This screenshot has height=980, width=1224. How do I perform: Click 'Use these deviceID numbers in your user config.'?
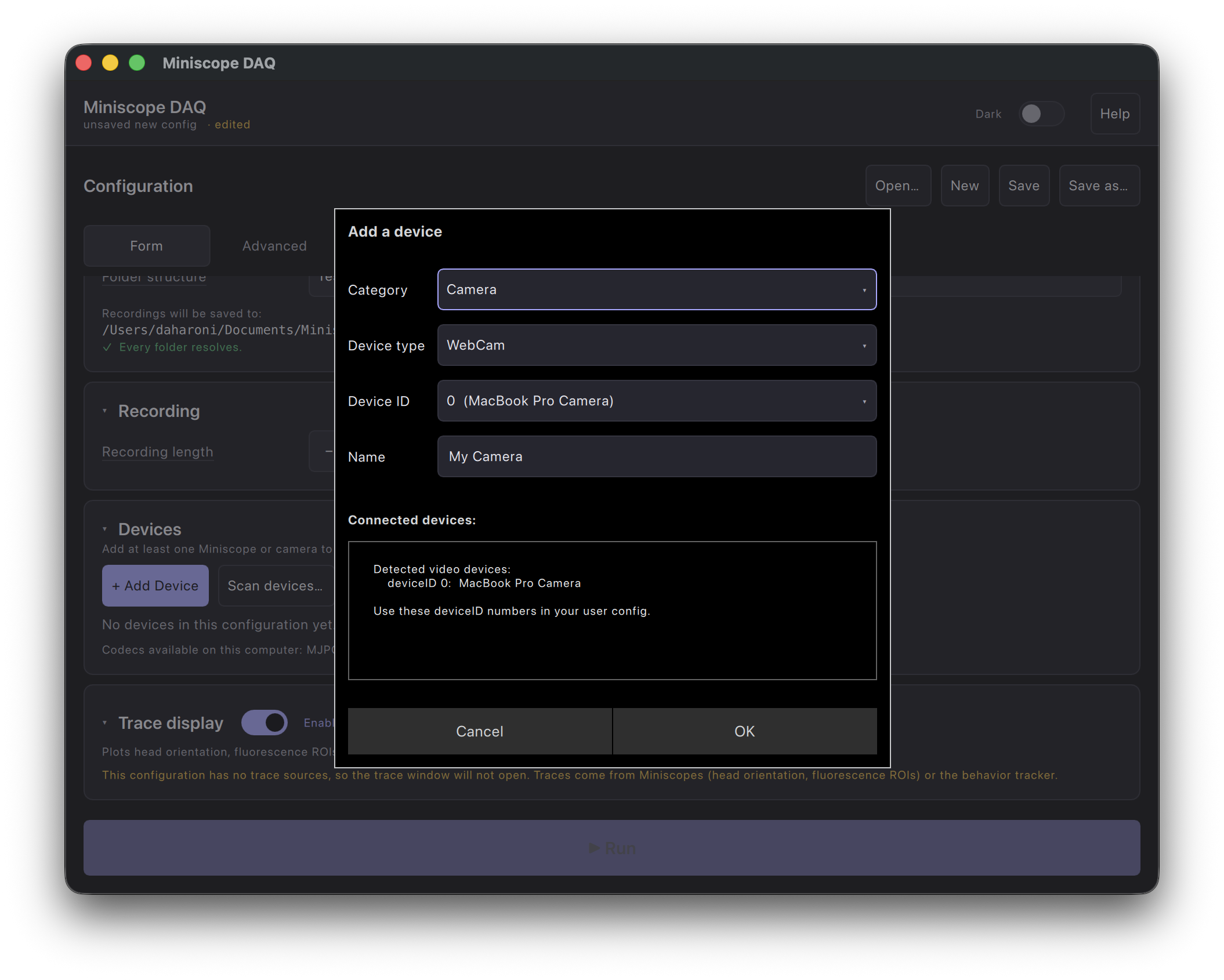click(512, 611)
